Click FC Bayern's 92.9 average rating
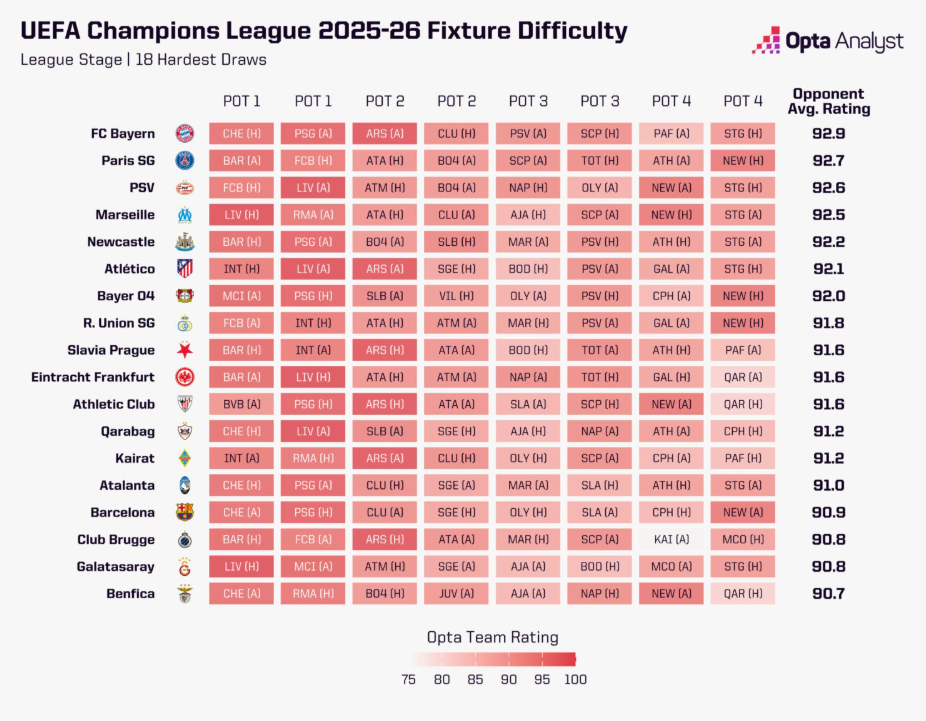This screenshot has height=721, width=926. (829, 133)
